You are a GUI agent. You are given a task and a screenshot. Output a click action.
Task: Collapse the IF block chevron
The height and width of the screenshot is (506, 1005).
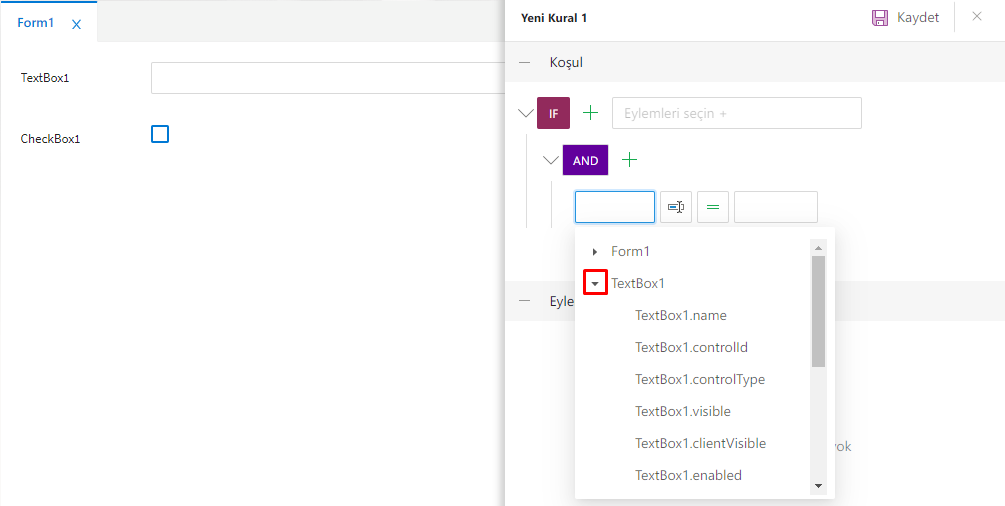click(526, 113)
